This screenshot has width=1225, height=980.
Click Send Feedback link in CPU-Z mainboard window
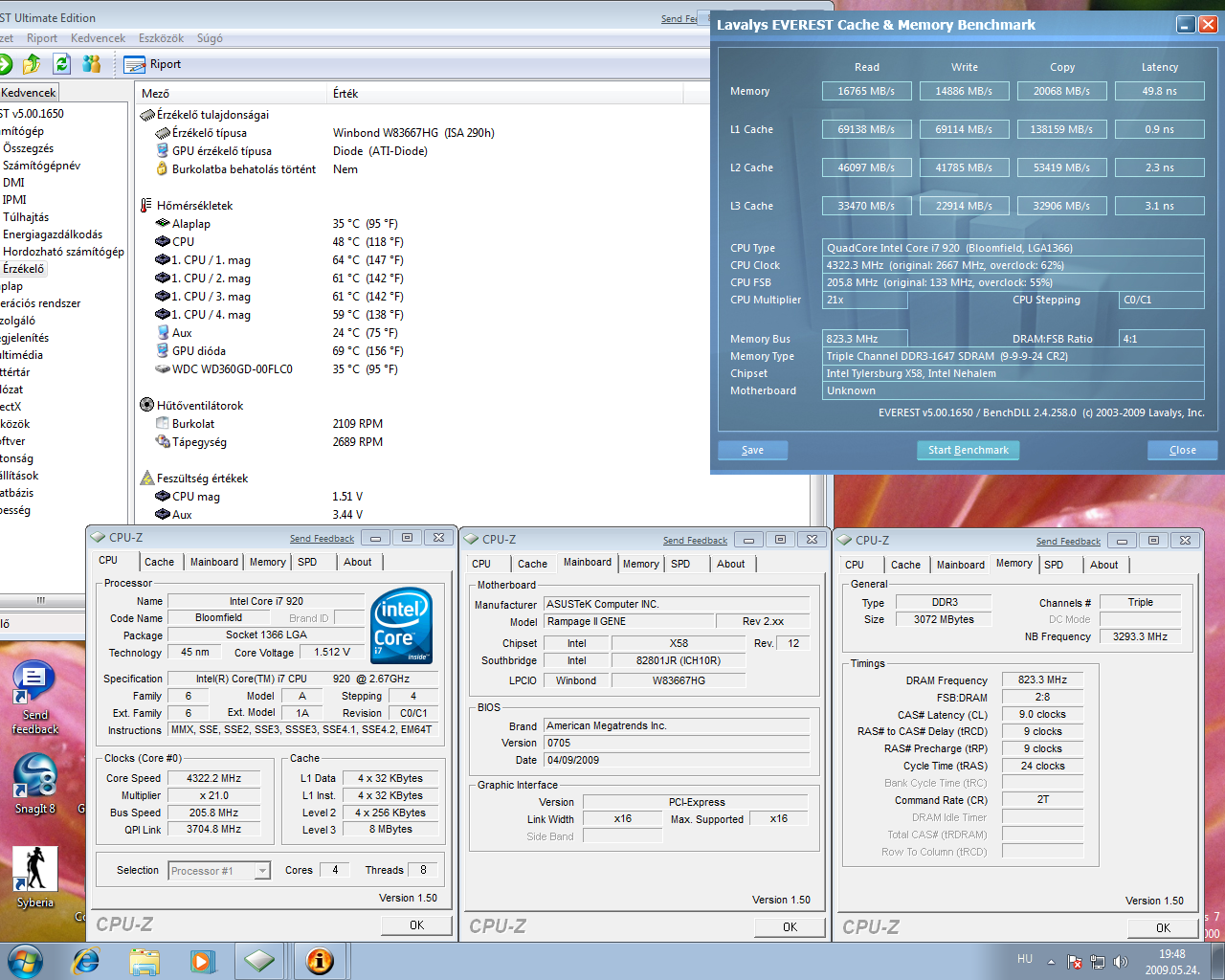[x=695, y=541]
